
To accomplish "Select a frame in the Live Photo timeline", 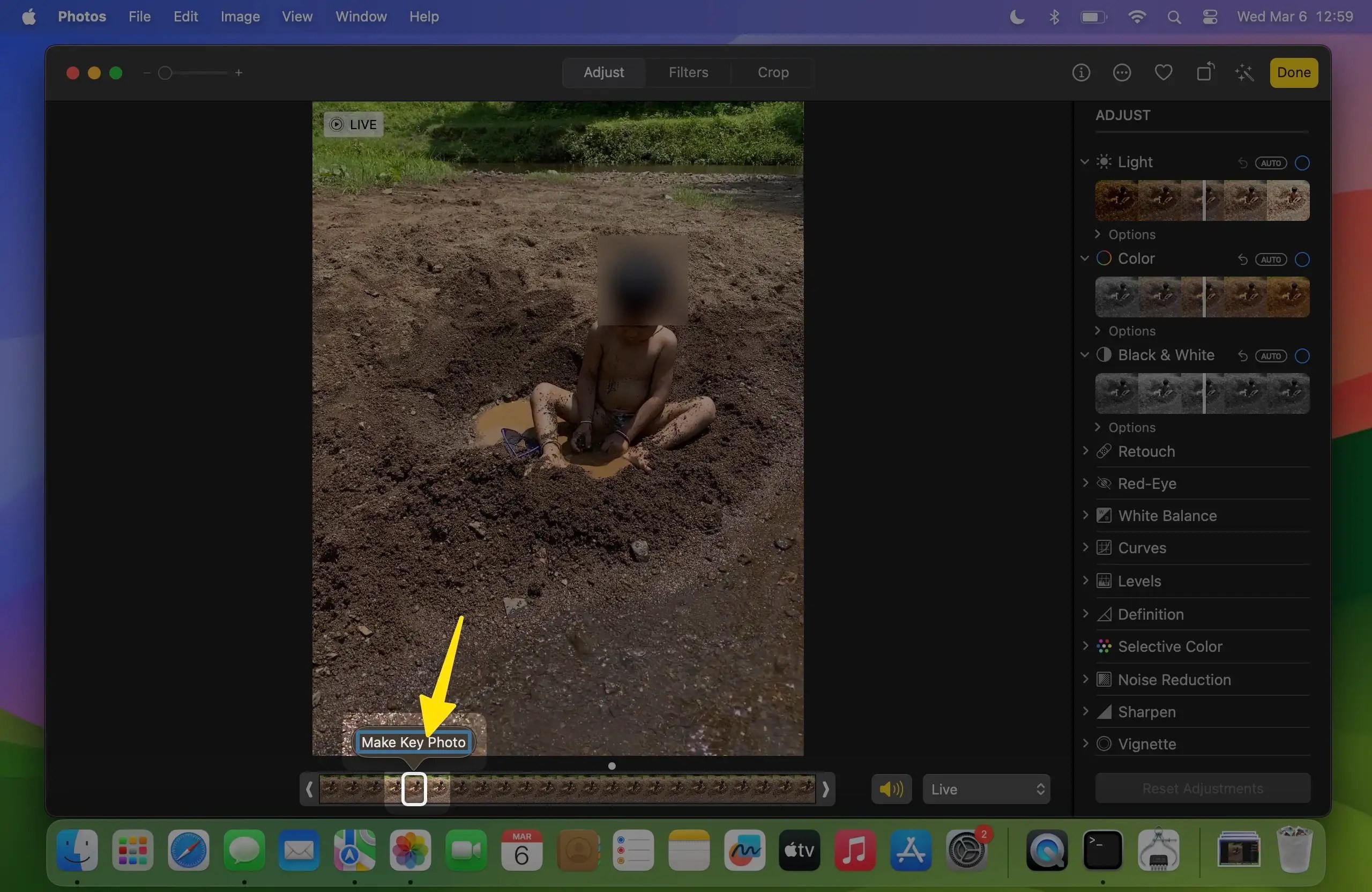I will tap(414, 789).
